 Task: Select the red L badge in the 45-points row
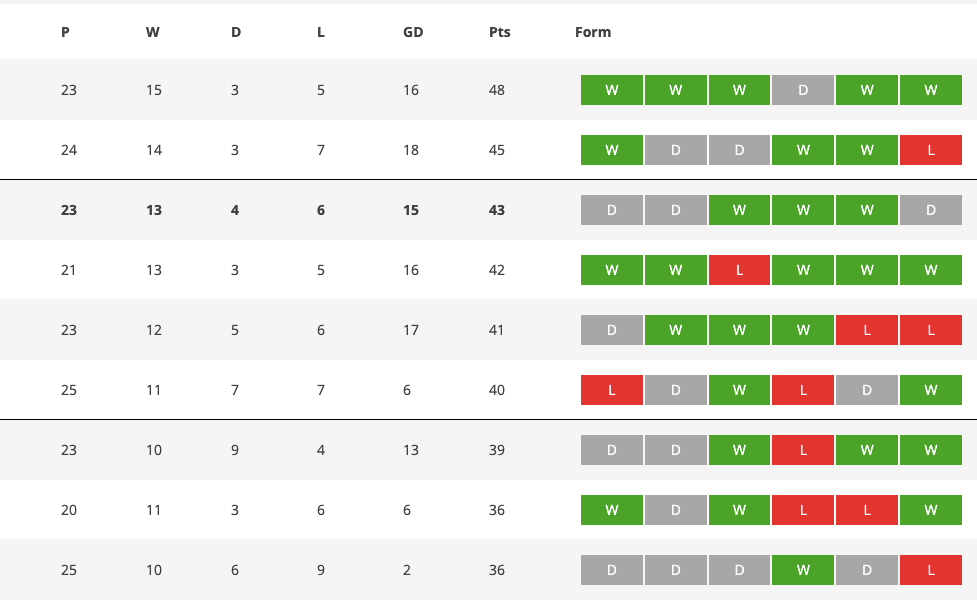[930, 150]
